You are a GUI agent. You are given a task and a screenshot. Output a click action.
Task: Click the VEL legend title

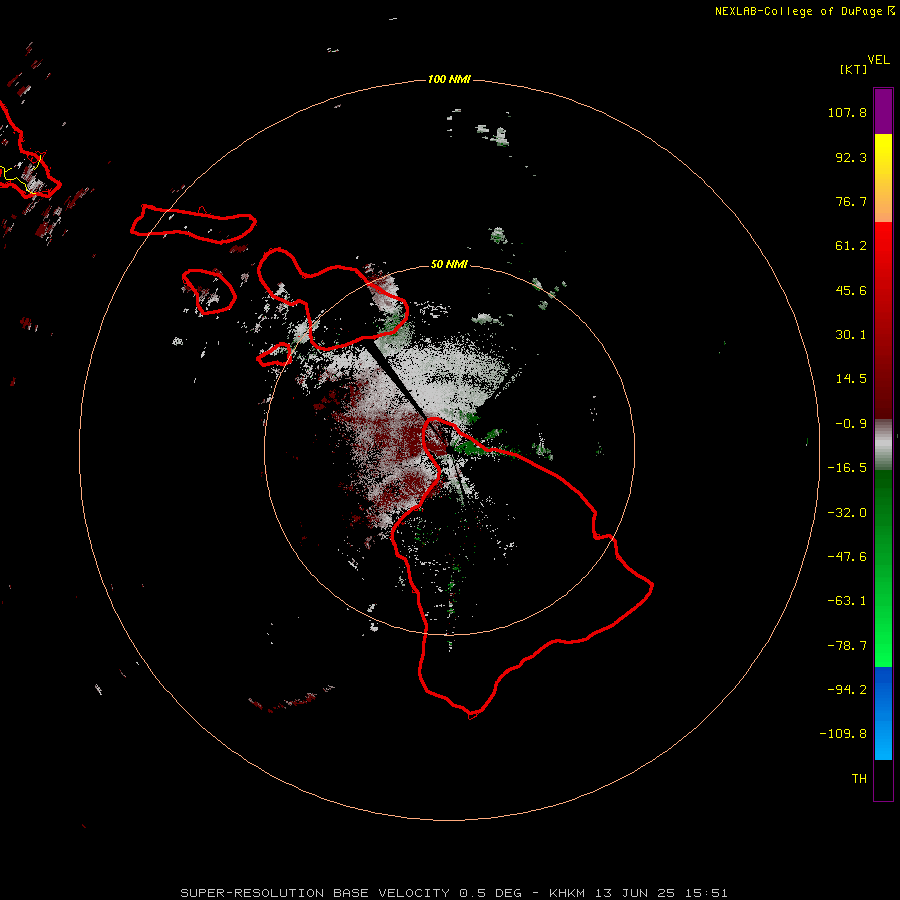(878, 60)
